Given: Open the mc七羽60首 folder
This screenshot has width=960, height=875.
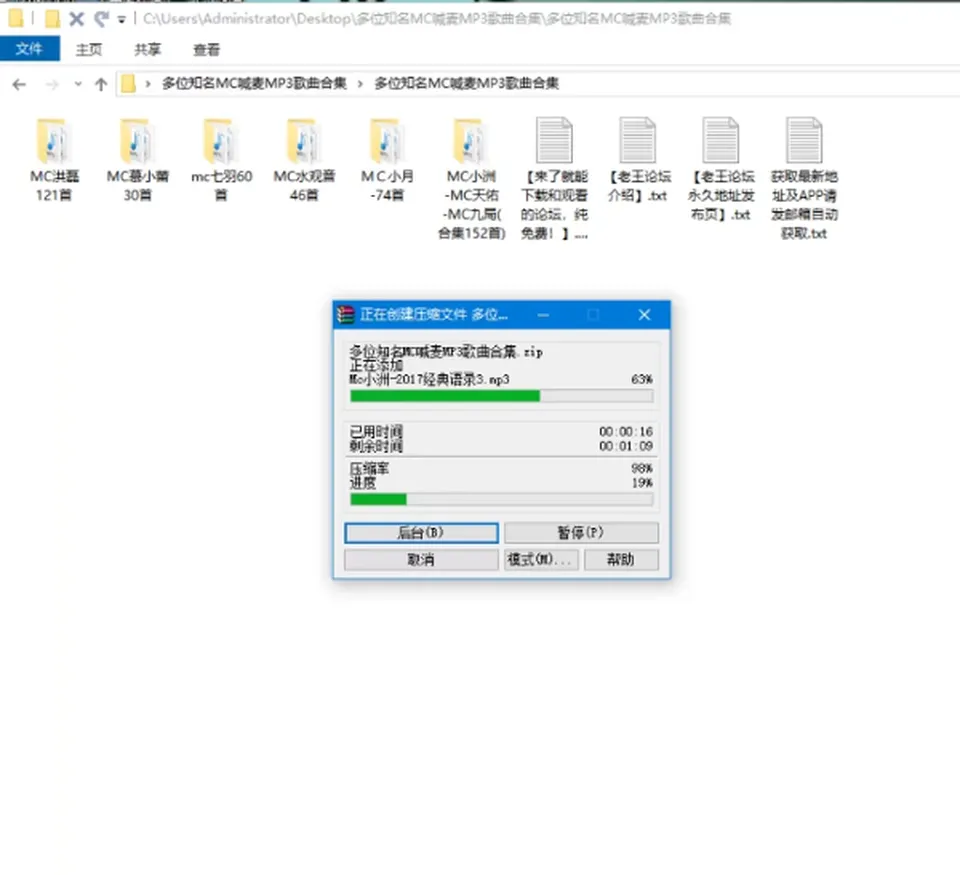Looking at the screenshot, I should click(221, 159).
